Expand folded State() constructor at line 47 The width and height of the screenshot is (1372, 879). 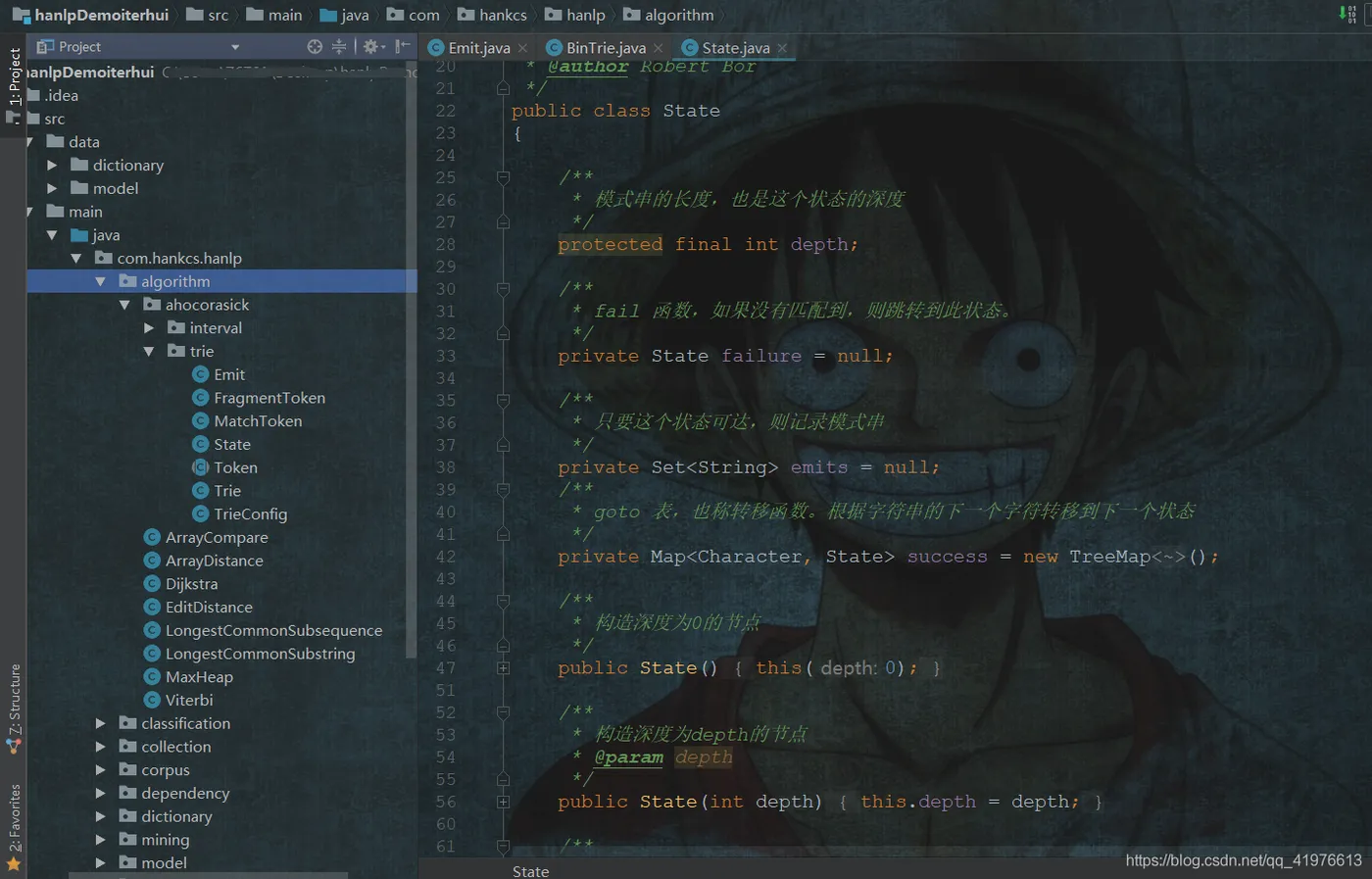click(x=503, y=668)
